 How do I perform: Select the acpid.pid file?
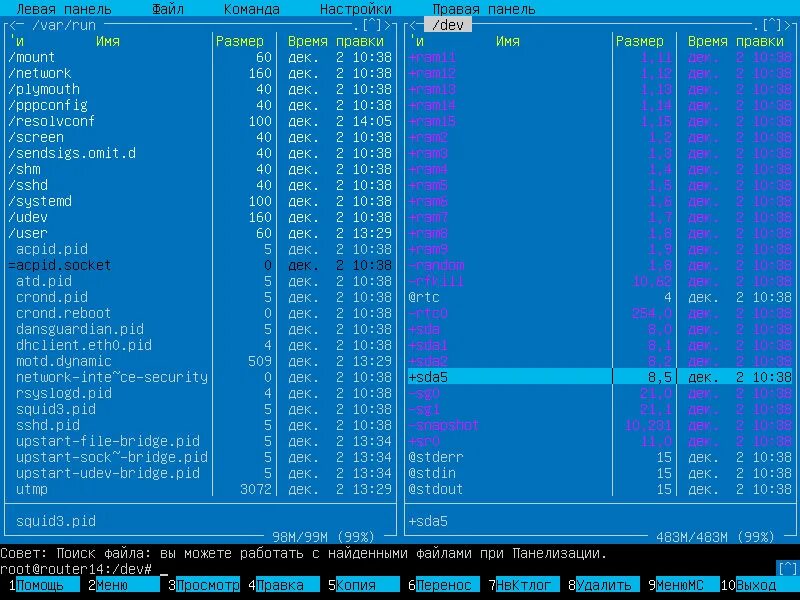tap(200, 249)
